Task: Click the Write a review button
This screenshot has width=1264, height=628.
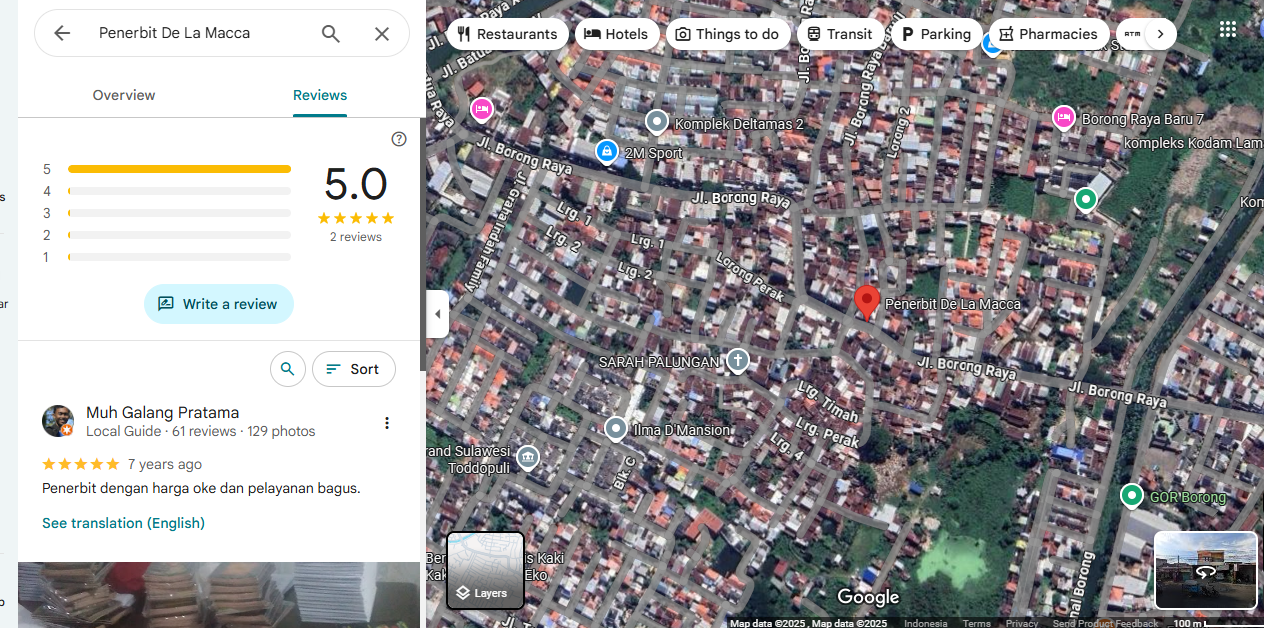Action: tap(219, 304)
